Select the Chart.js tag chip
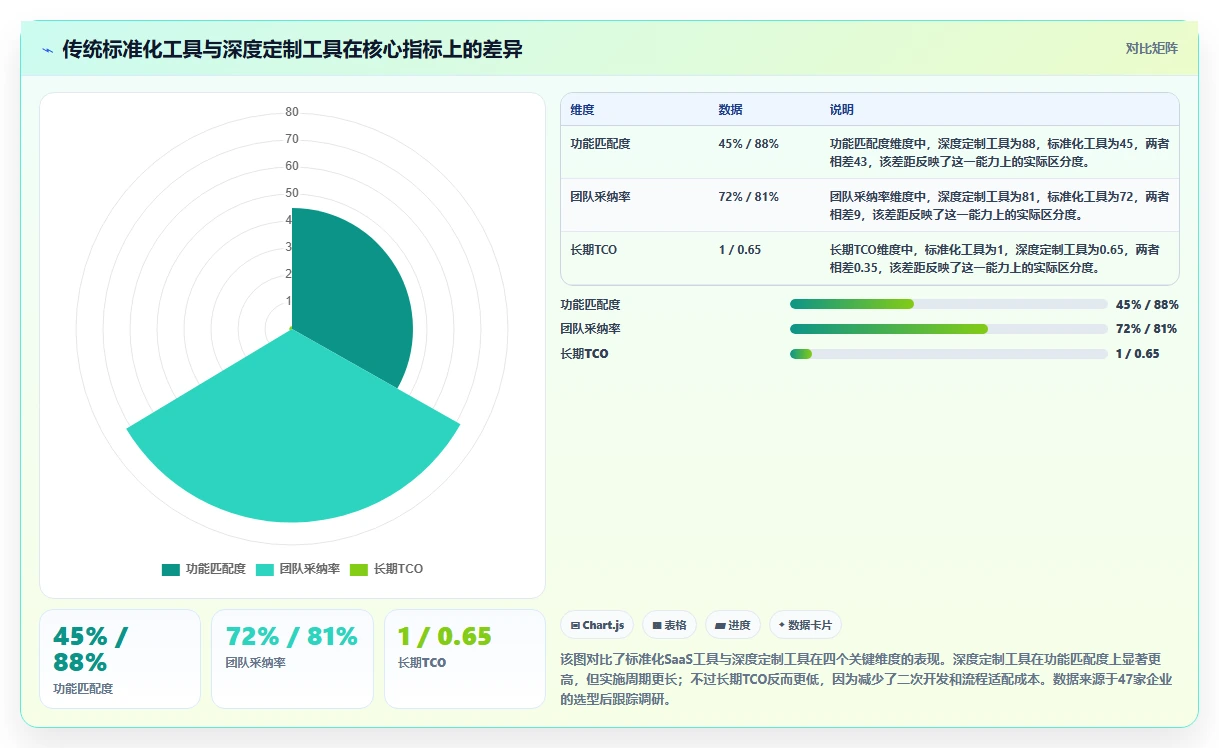1219x748 pixels. (x=597, y=625)
